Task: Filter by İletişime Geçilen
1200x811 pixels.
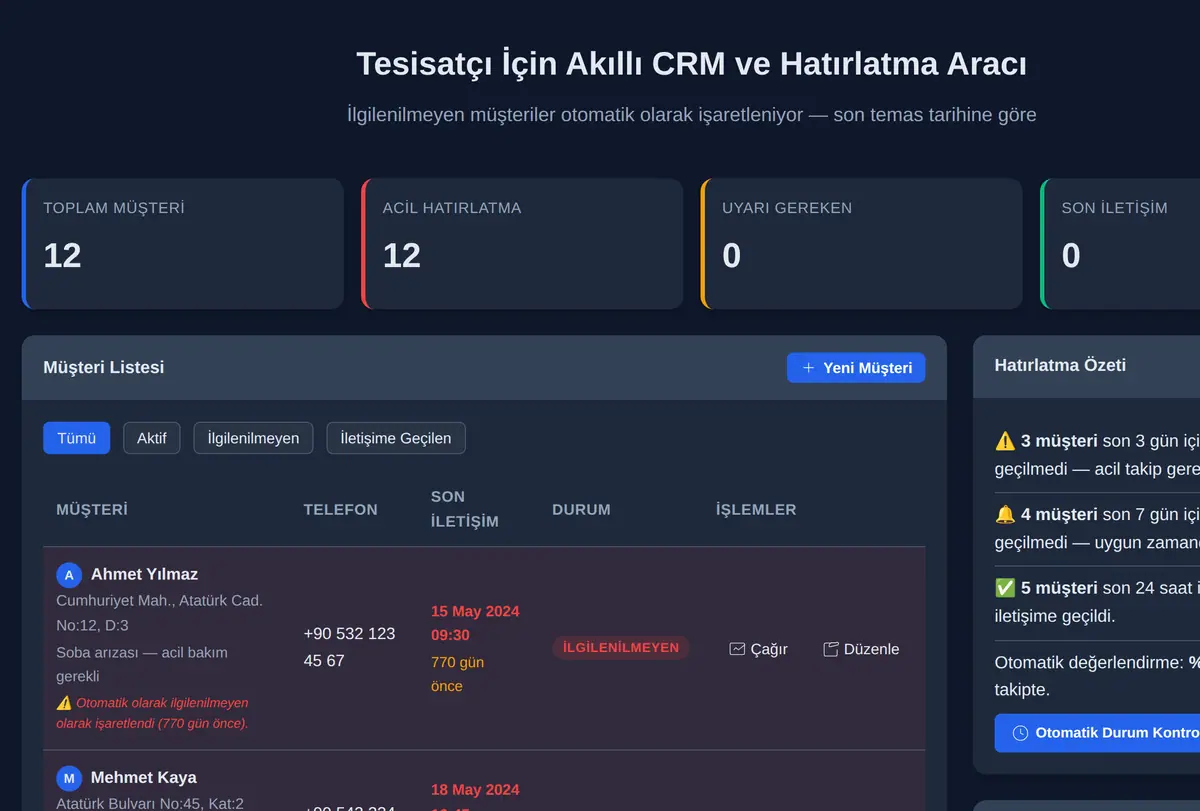Action: [396, 438]
